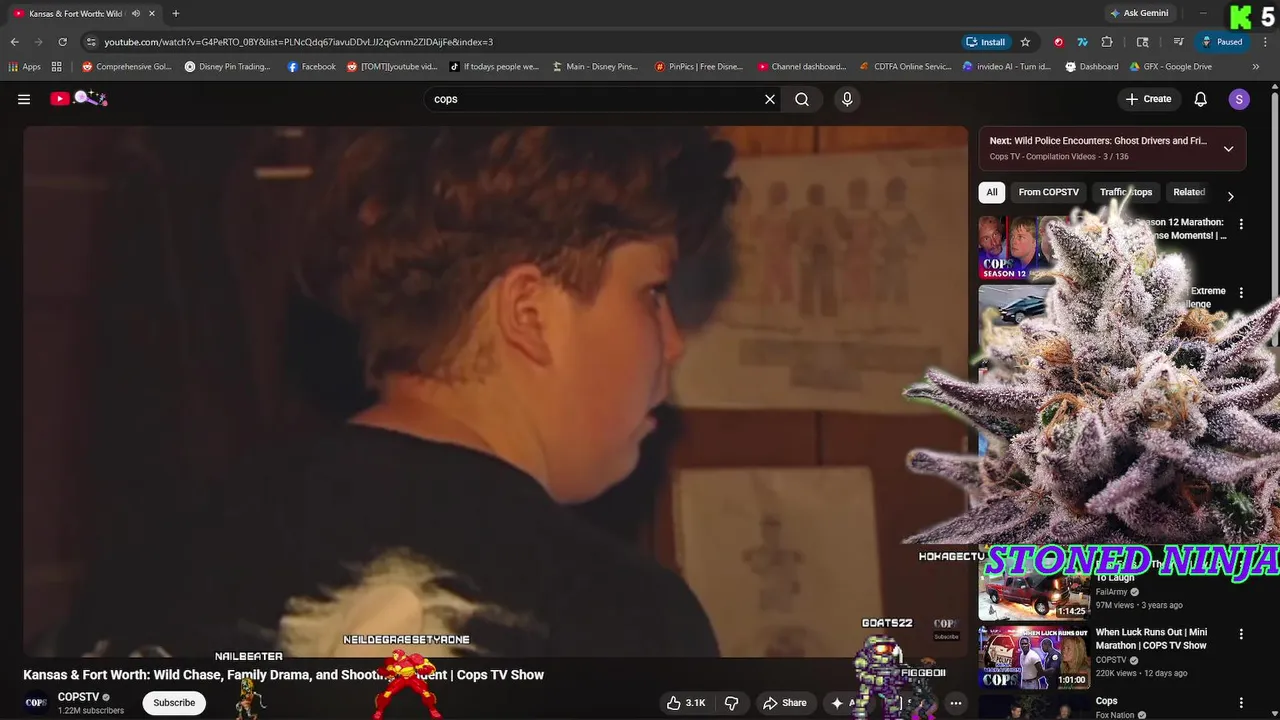The image size is (1280, 720).
Task: Open the Paused profile button
Action: click(1222, 42)
